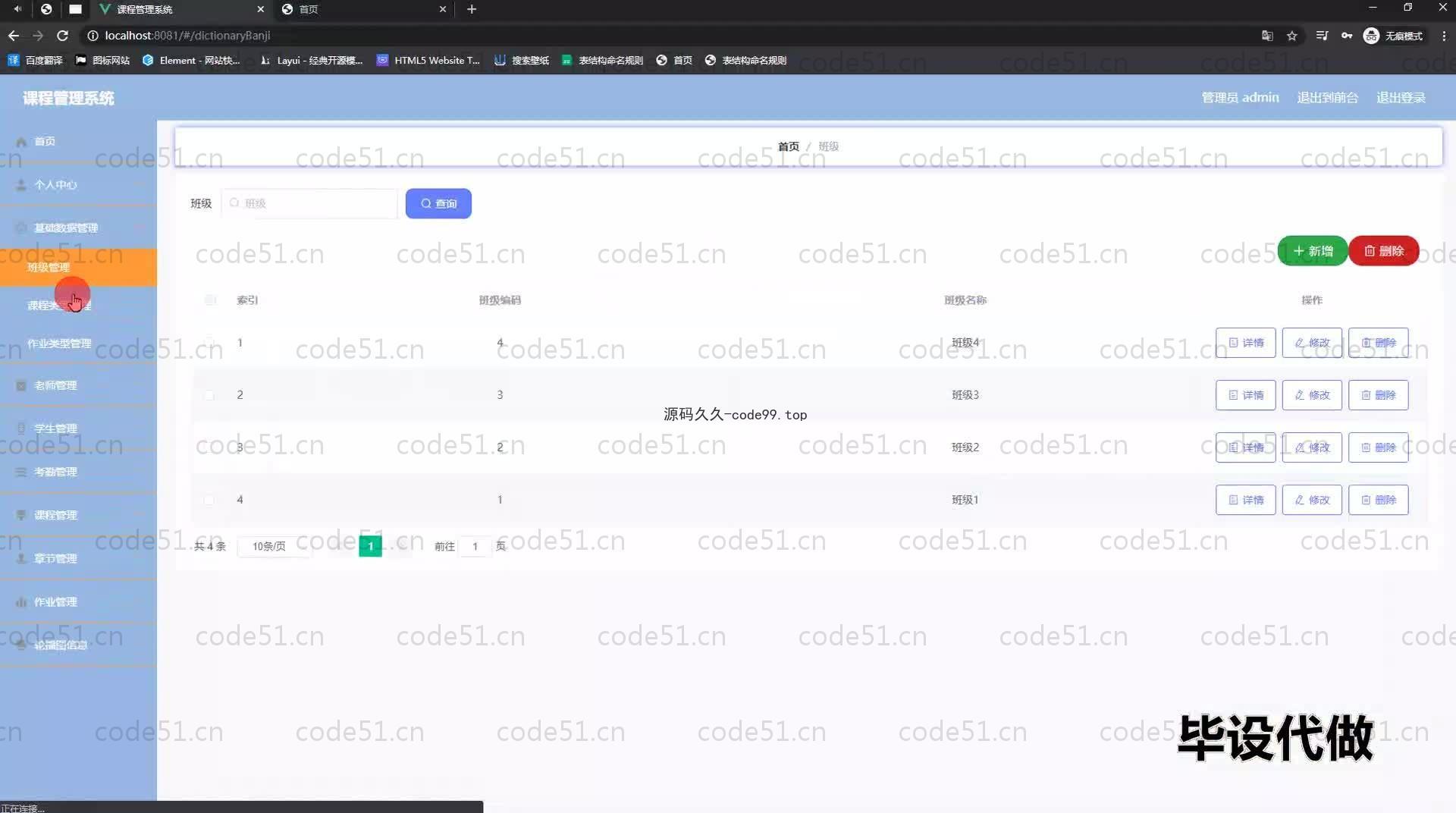The width and height of the screenshot is (1456, 813).
Task: Toggle the select-all header checkbox
Action: [x=210, y=300]
